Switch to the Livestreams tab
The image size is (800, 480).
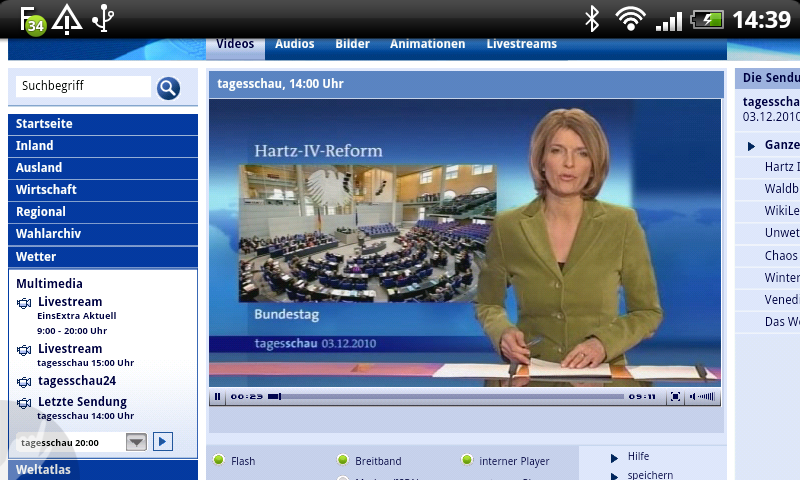[x=521, y=44]
